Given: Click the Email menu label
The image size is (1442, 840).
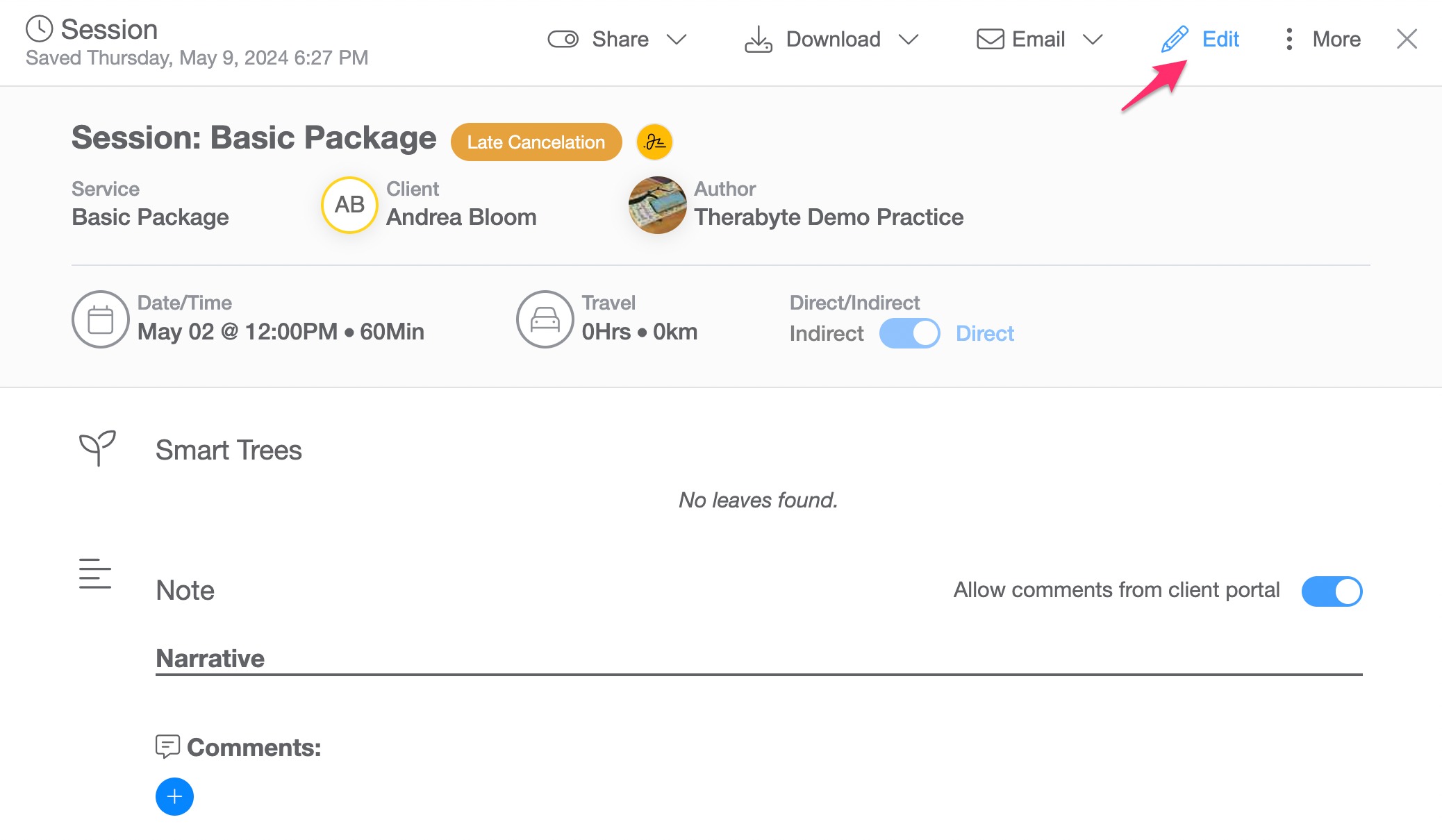Looking at the screenshot, I should point(1038,40).
